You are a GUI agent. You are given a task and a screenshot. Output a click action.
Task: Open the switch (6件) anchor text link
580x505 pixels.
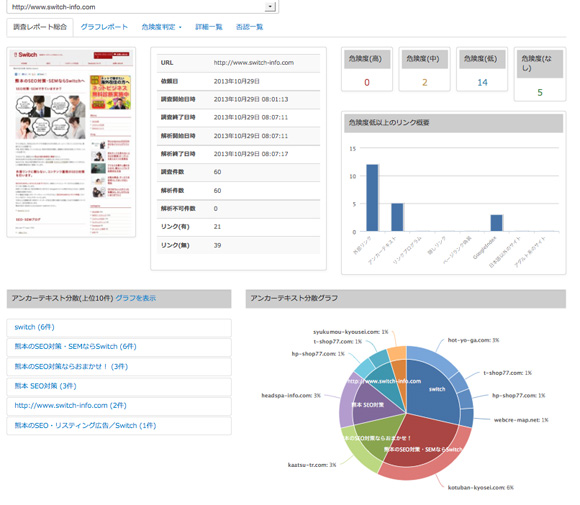[34, 327]
